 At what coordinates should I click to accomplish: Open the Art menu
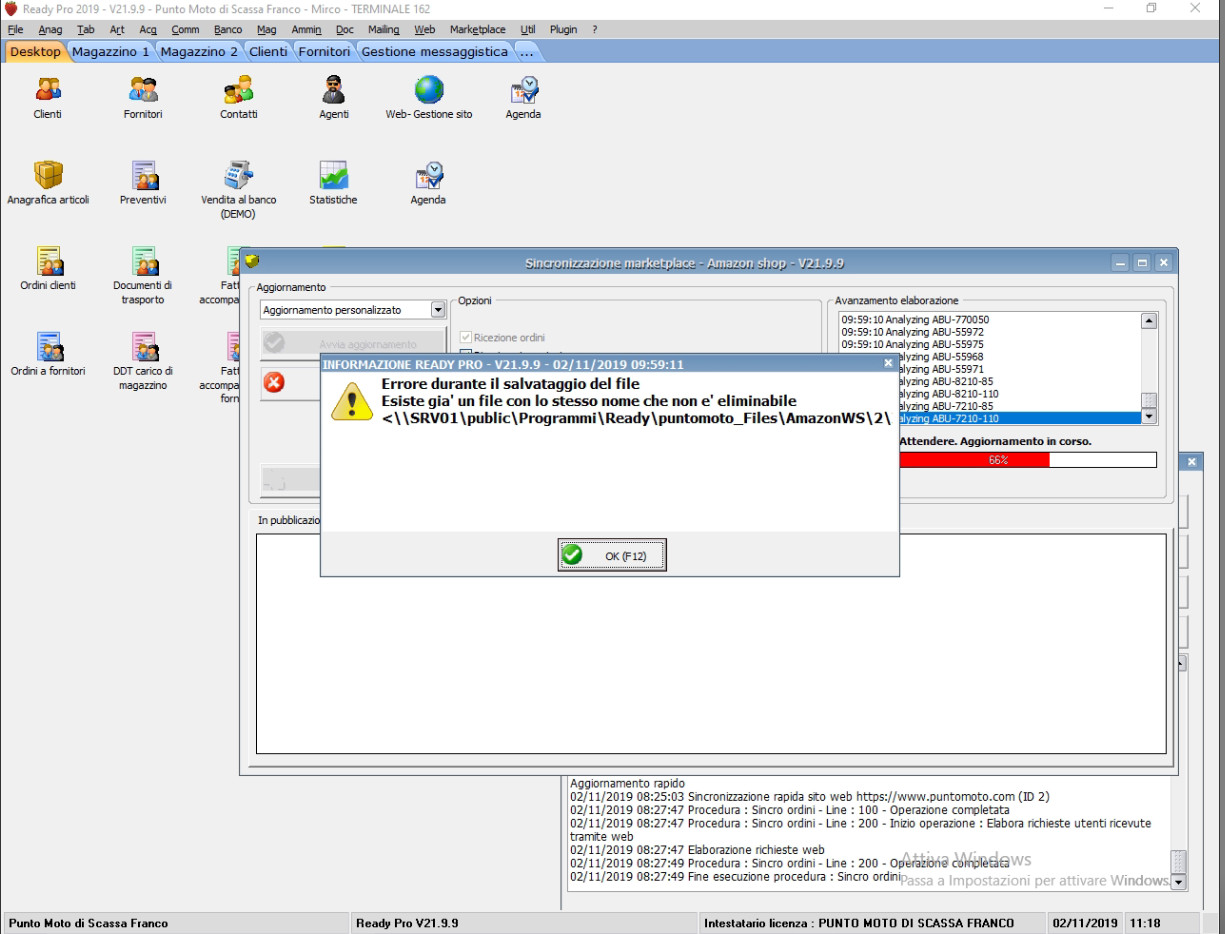pos(117,30)
